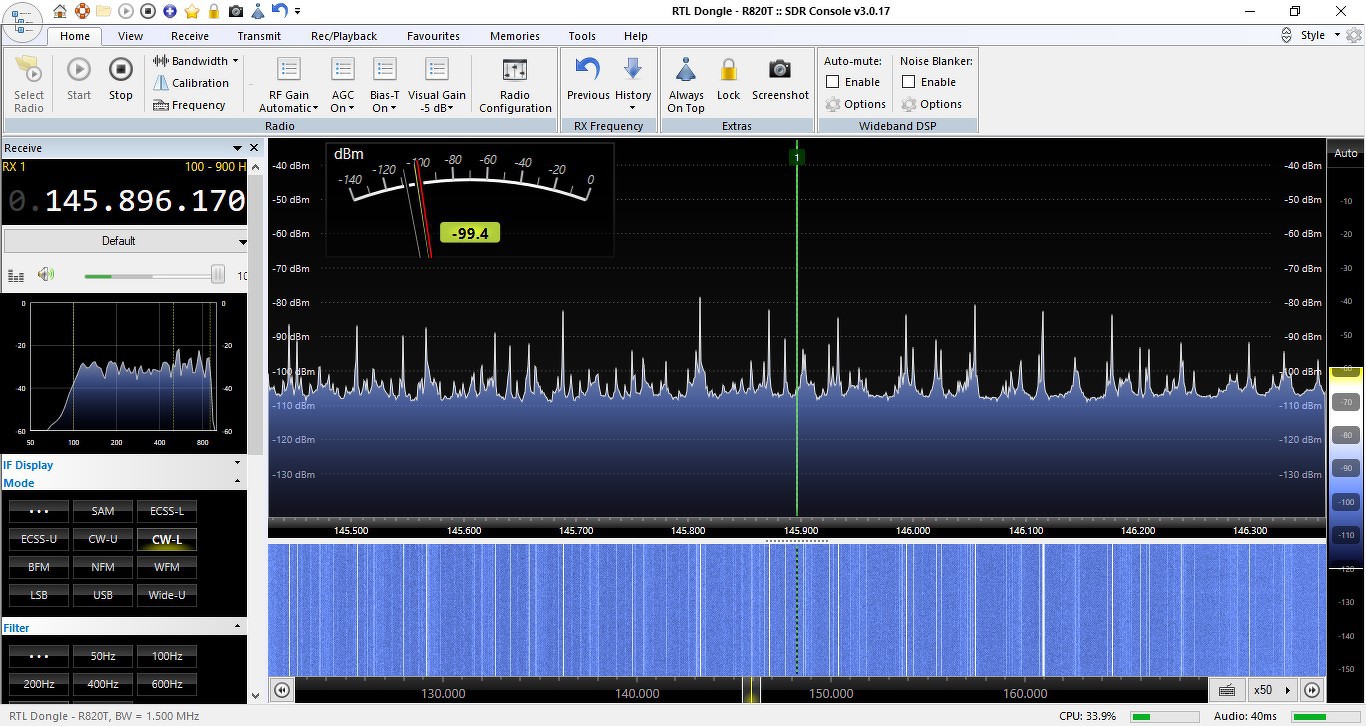Click the equalizer bars icon
This screenshot has height=726, width=1366.
coord(16,276)
